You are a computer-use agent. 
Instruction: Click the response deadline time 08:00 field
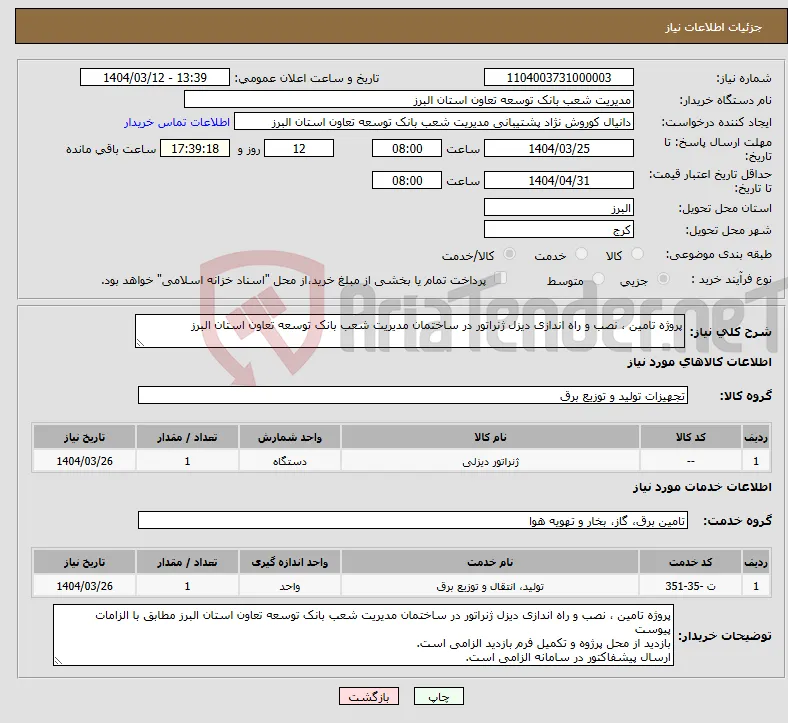pos(407,148)
